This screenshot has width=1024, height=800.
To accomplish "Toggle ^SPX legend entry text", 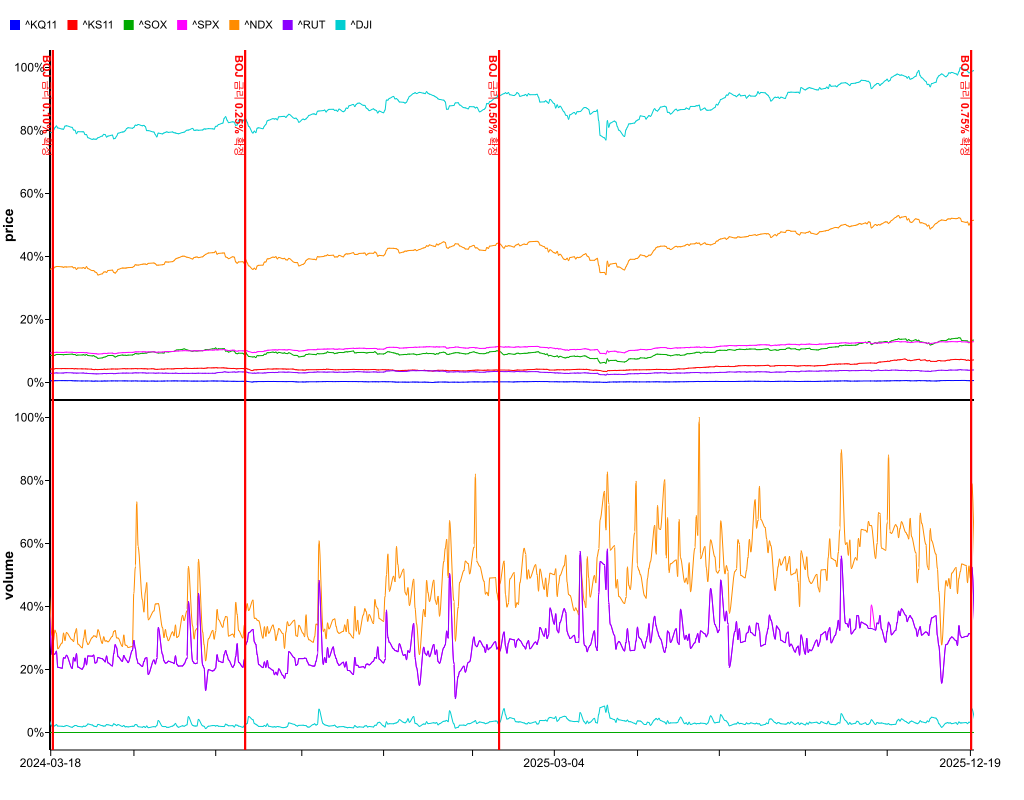I will (x=205, y=24).
